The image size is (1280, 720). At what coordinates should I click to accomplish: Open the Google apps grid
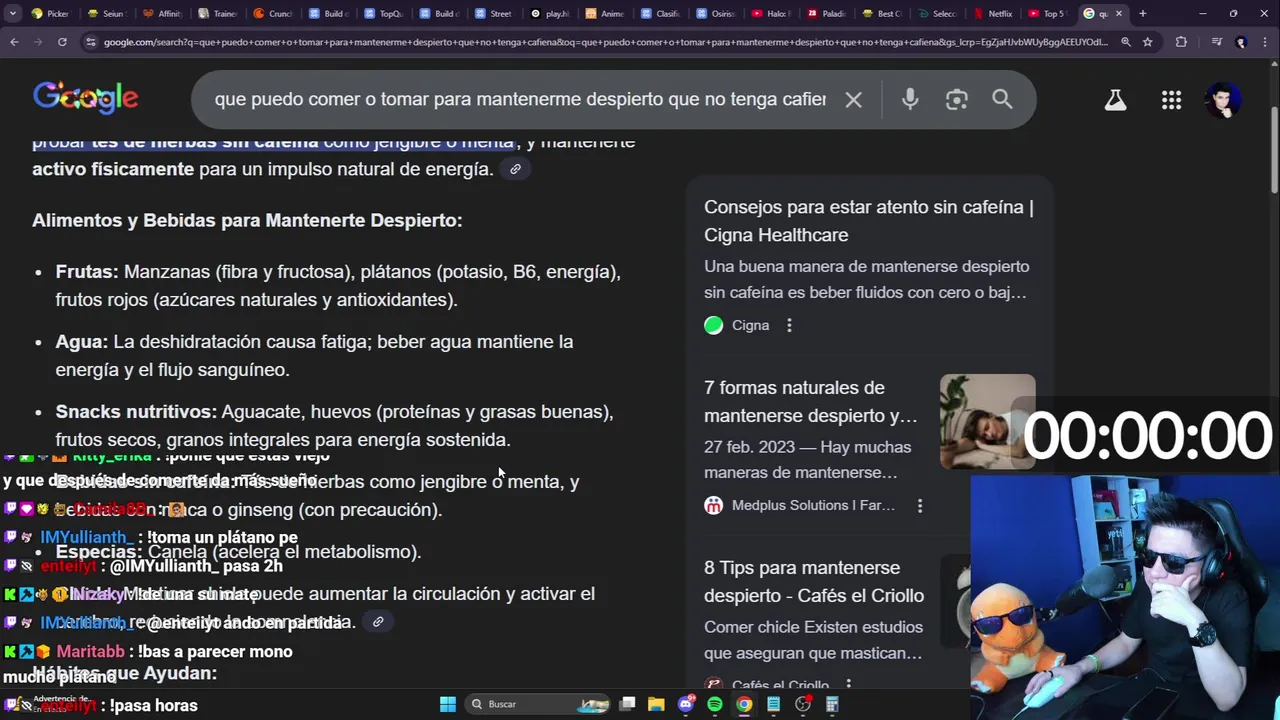click(x=1171, y=100)
